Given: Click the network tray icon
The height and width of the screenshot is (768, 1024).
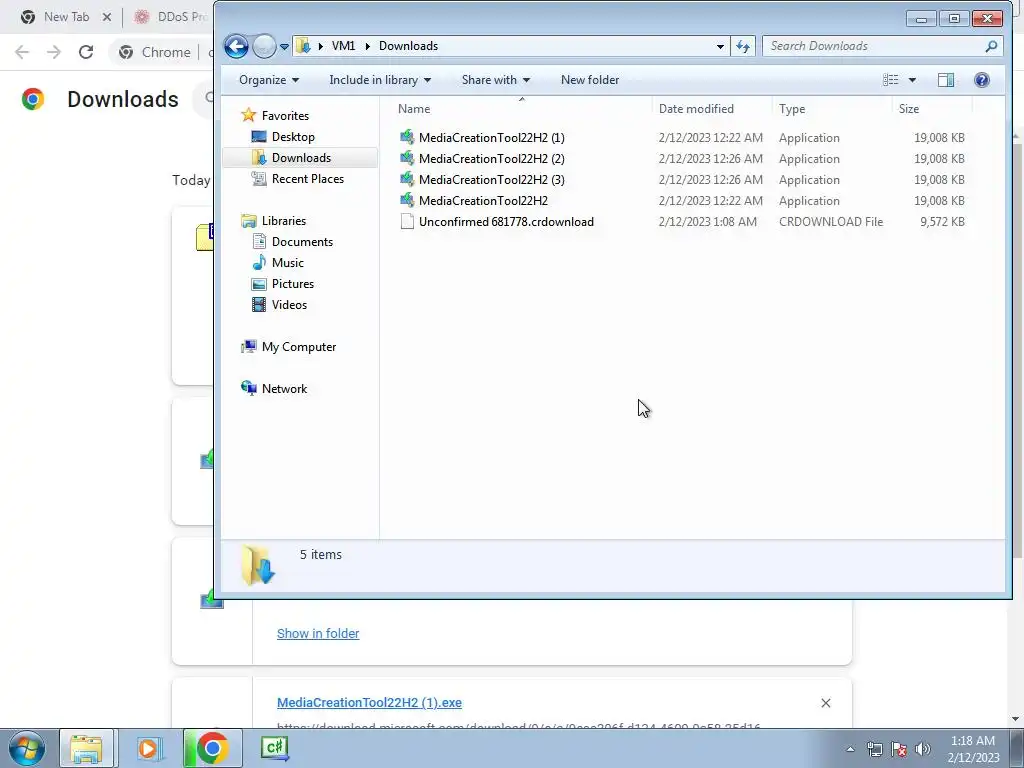Looking at the screenshot, I should 874,749.
